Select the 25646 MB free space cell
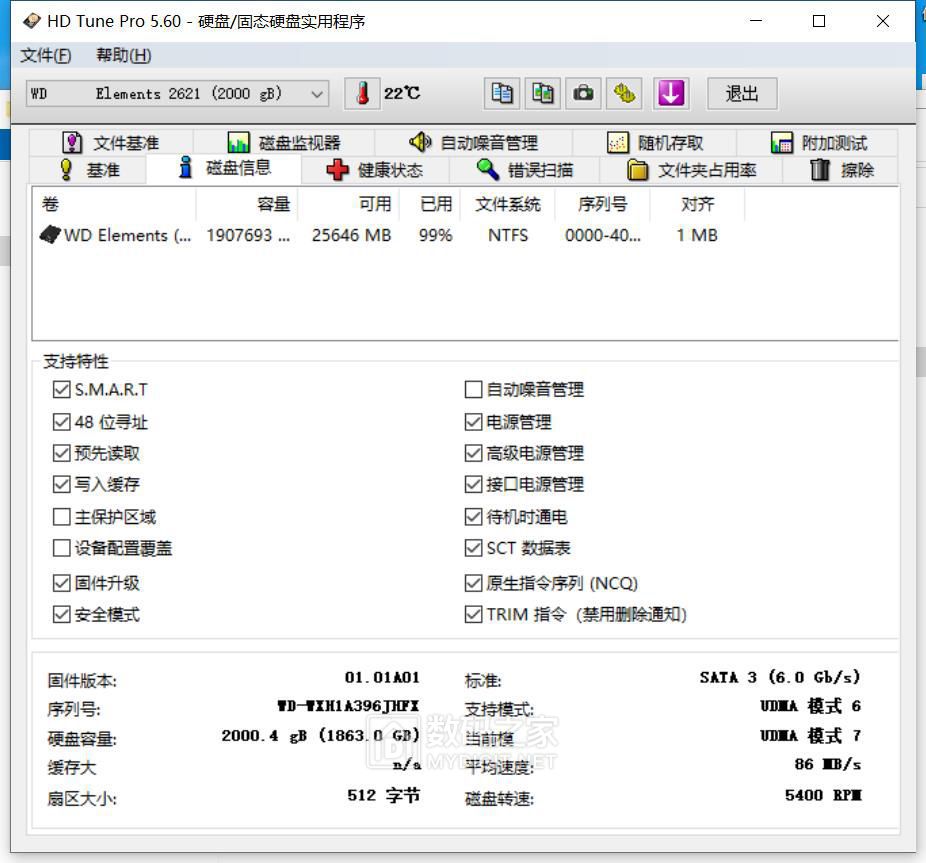Image resolution: width=926 pixels, height=863 pixels. (351, 235)
